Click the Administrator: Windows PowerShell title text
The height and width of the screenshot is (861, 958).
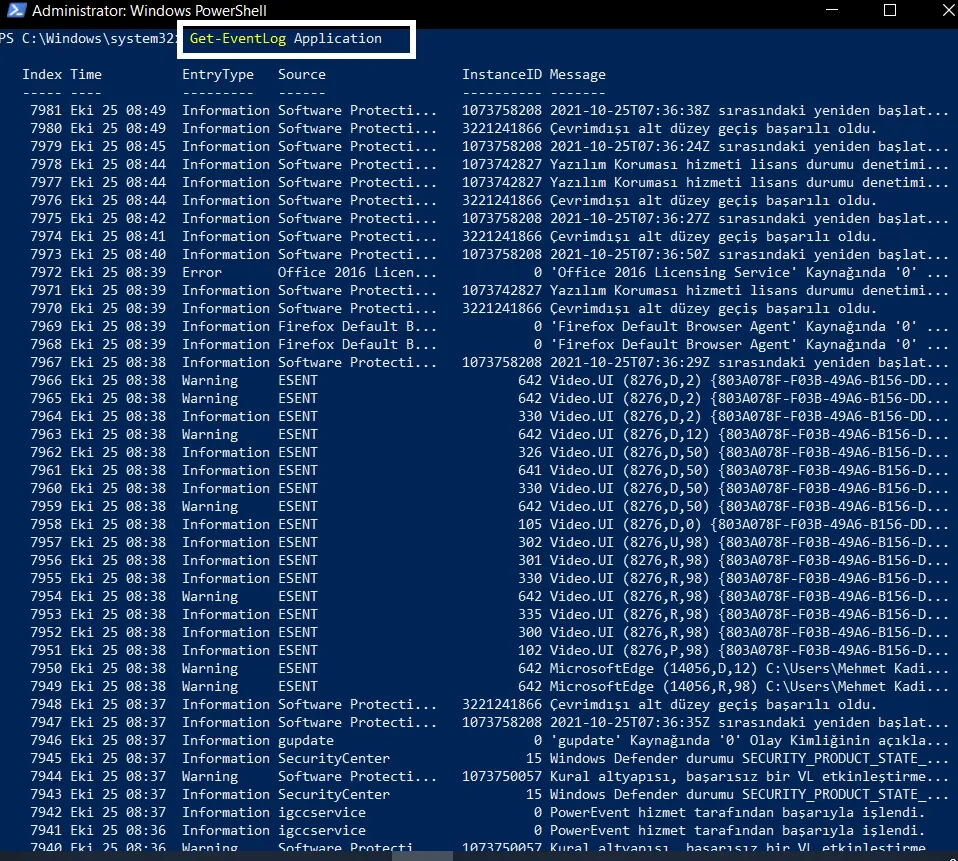pyautogui.click(x=149, y=10)
